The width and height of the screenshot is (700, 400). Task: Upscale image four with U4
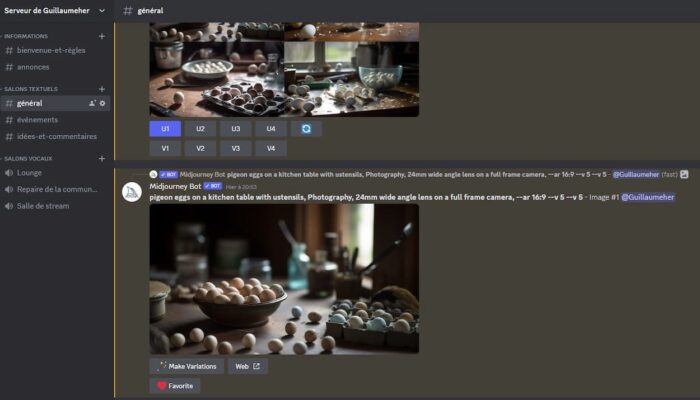tap(271, 129)
